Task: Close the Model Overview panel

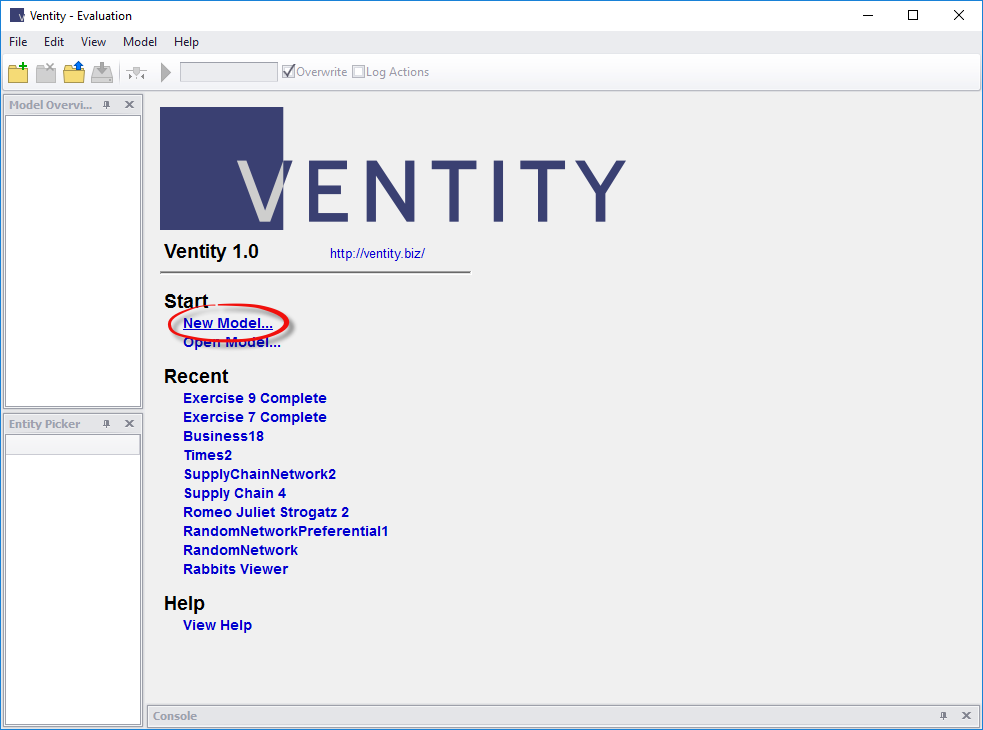Action: point(129,105)
